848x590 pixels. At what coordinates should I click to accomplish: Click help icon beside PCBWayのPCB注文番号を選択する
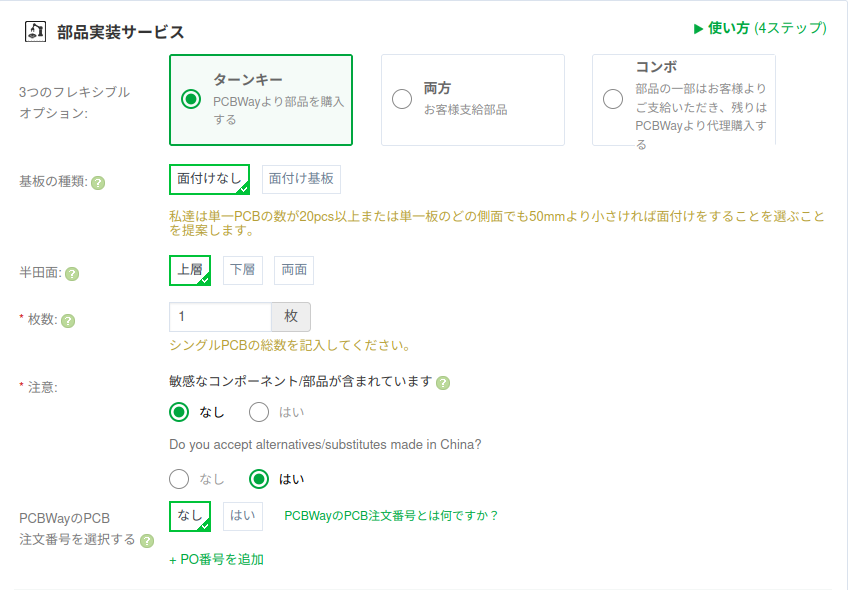pos(147,541)
